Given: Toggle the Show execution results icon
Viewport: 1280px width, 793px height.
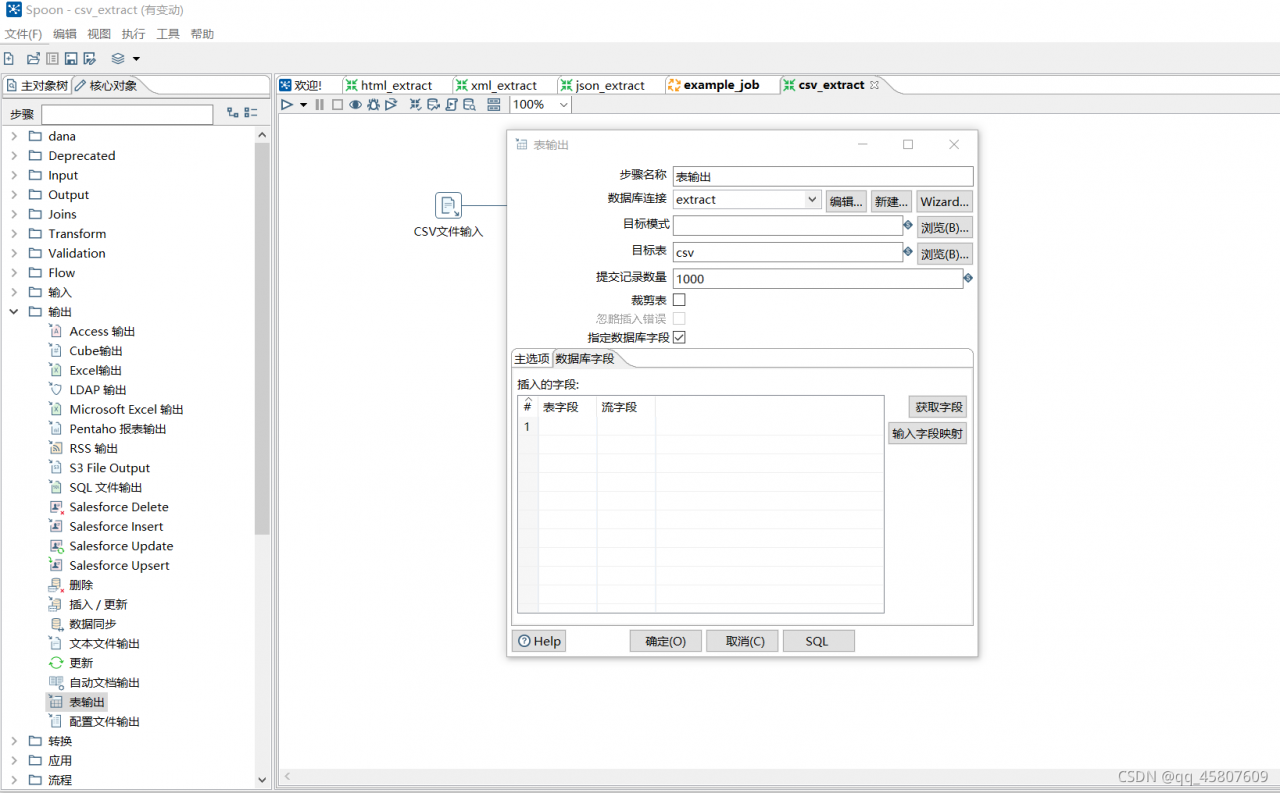Looking at the screenshot, I should (494, 104).
